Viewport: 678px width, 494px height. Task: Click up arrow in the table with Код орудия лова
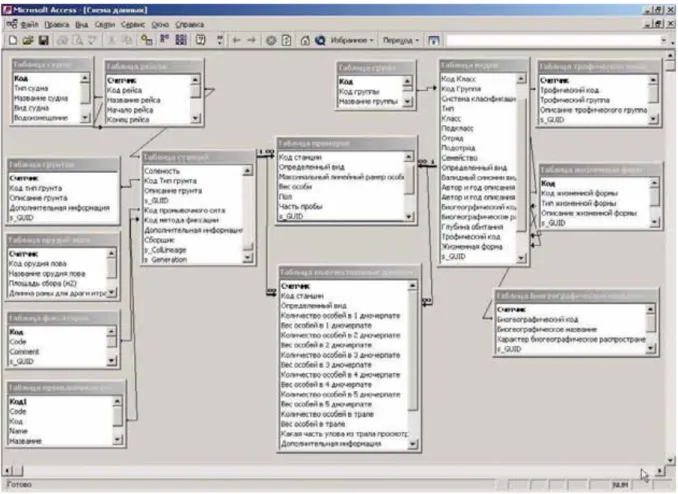[111, 253]
